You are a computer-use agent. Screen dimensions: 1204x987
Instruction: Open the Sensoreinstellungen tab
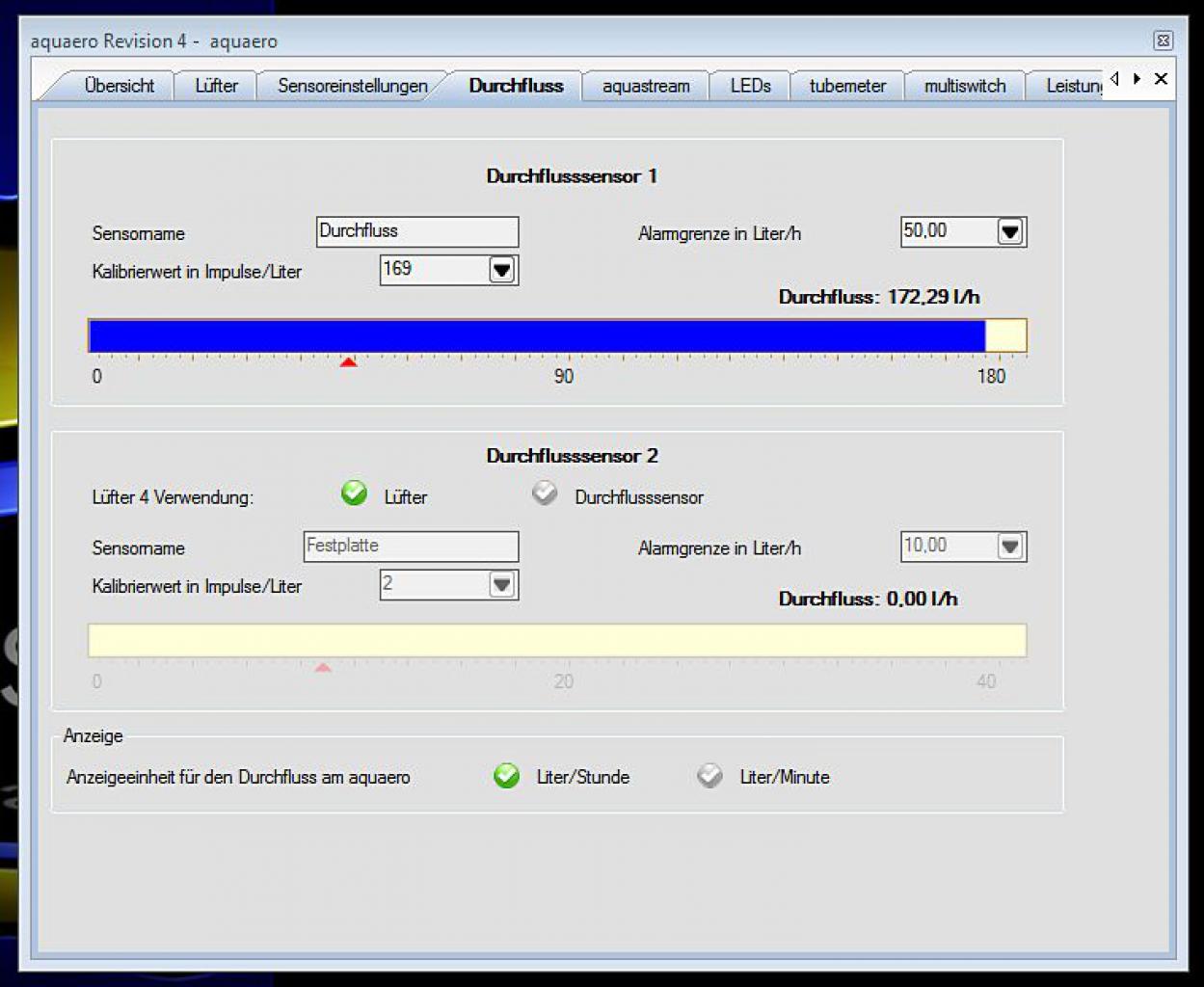[353, 86]
